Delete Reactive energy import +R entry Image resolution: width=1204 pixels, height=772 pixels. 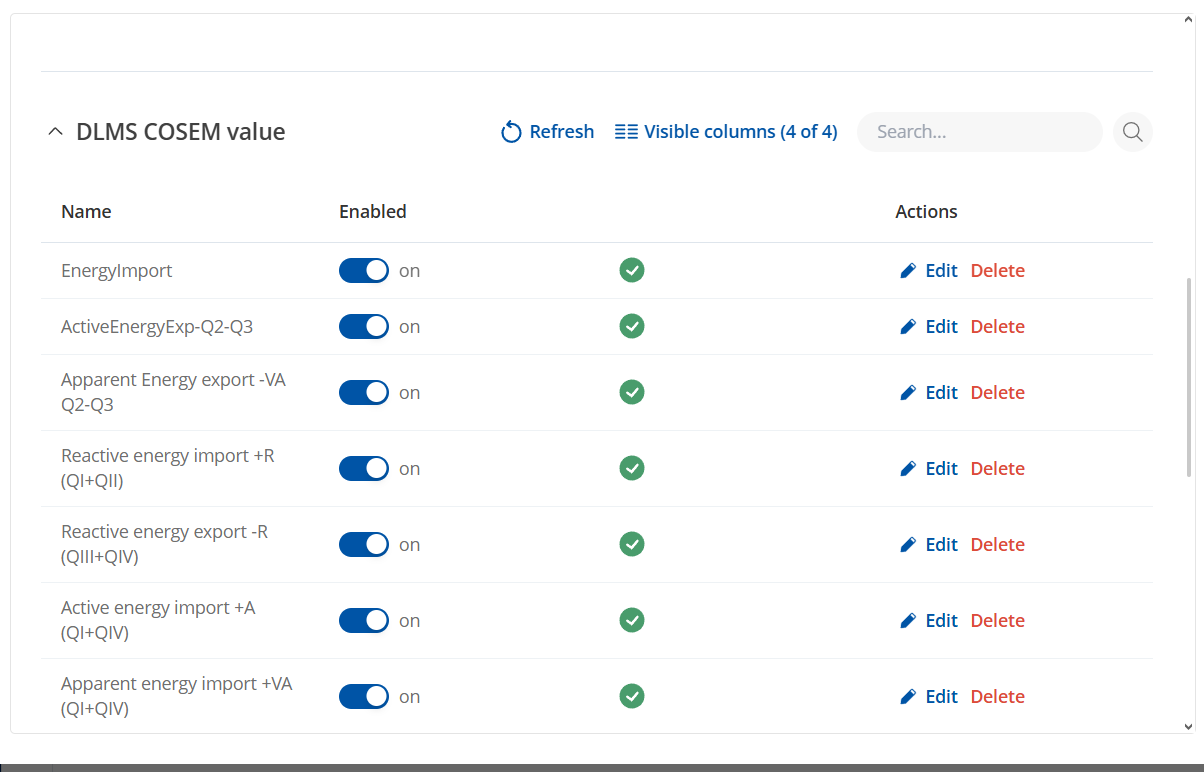(998, 469)
